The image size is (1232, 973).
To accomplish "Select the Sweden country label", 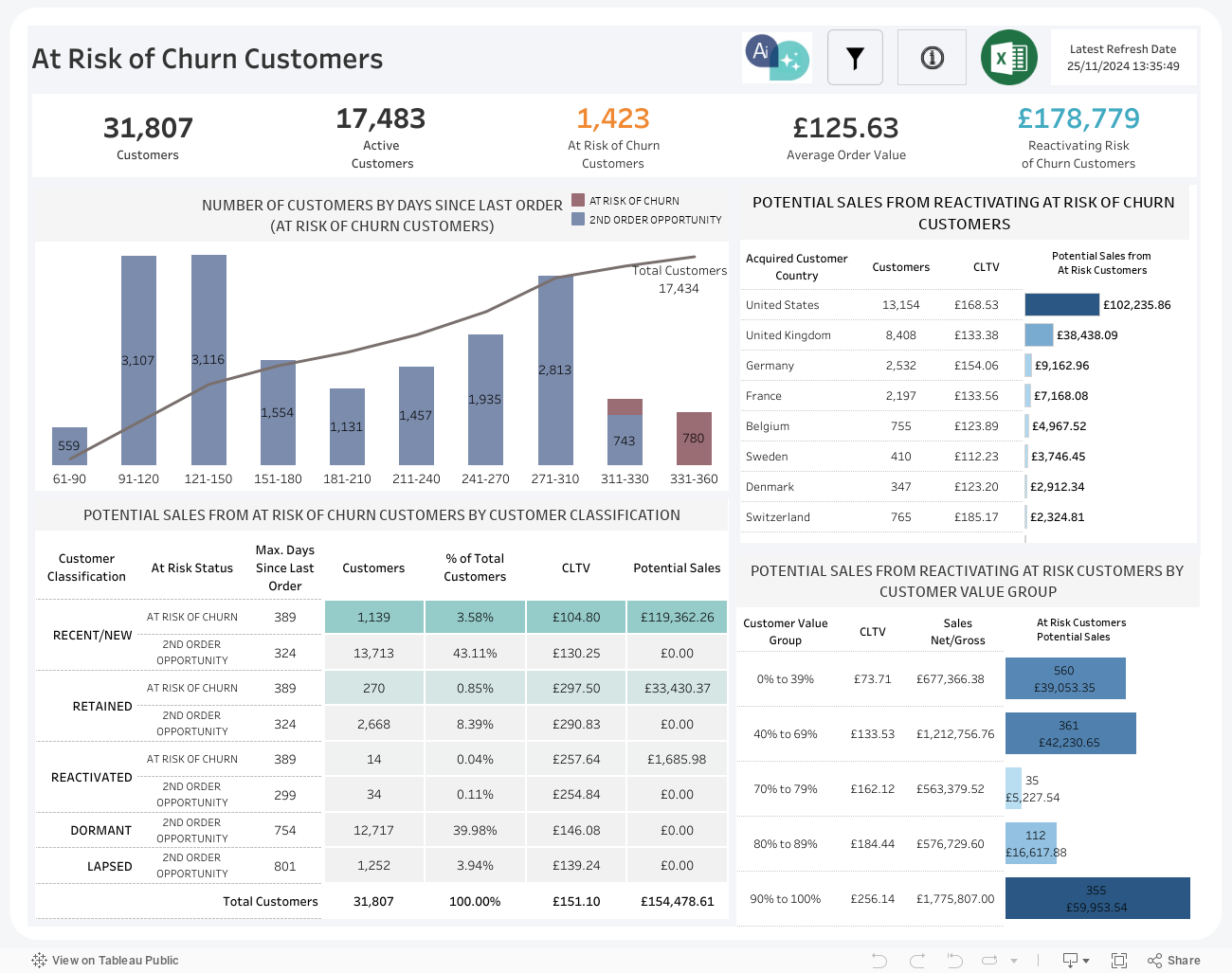I will click(x=766, y=456).
